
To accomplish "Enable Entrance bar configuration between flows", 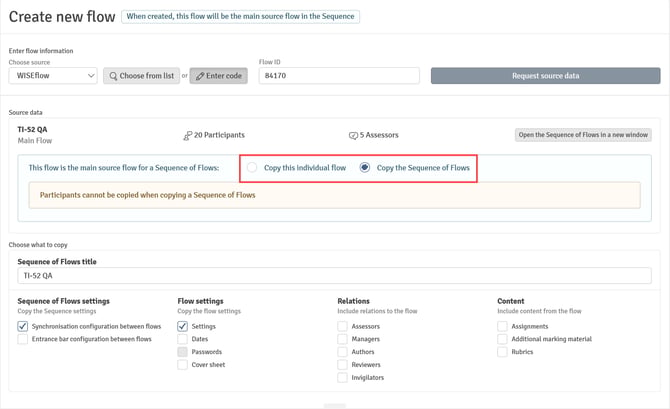I will 23,339.
